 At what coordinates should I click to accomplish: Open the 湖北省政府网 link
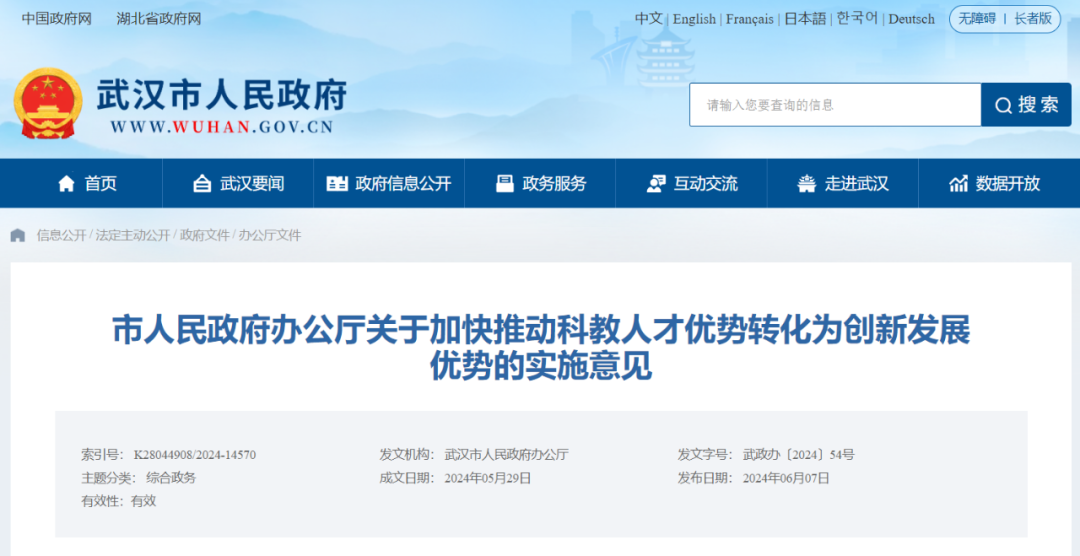point(159,19)
